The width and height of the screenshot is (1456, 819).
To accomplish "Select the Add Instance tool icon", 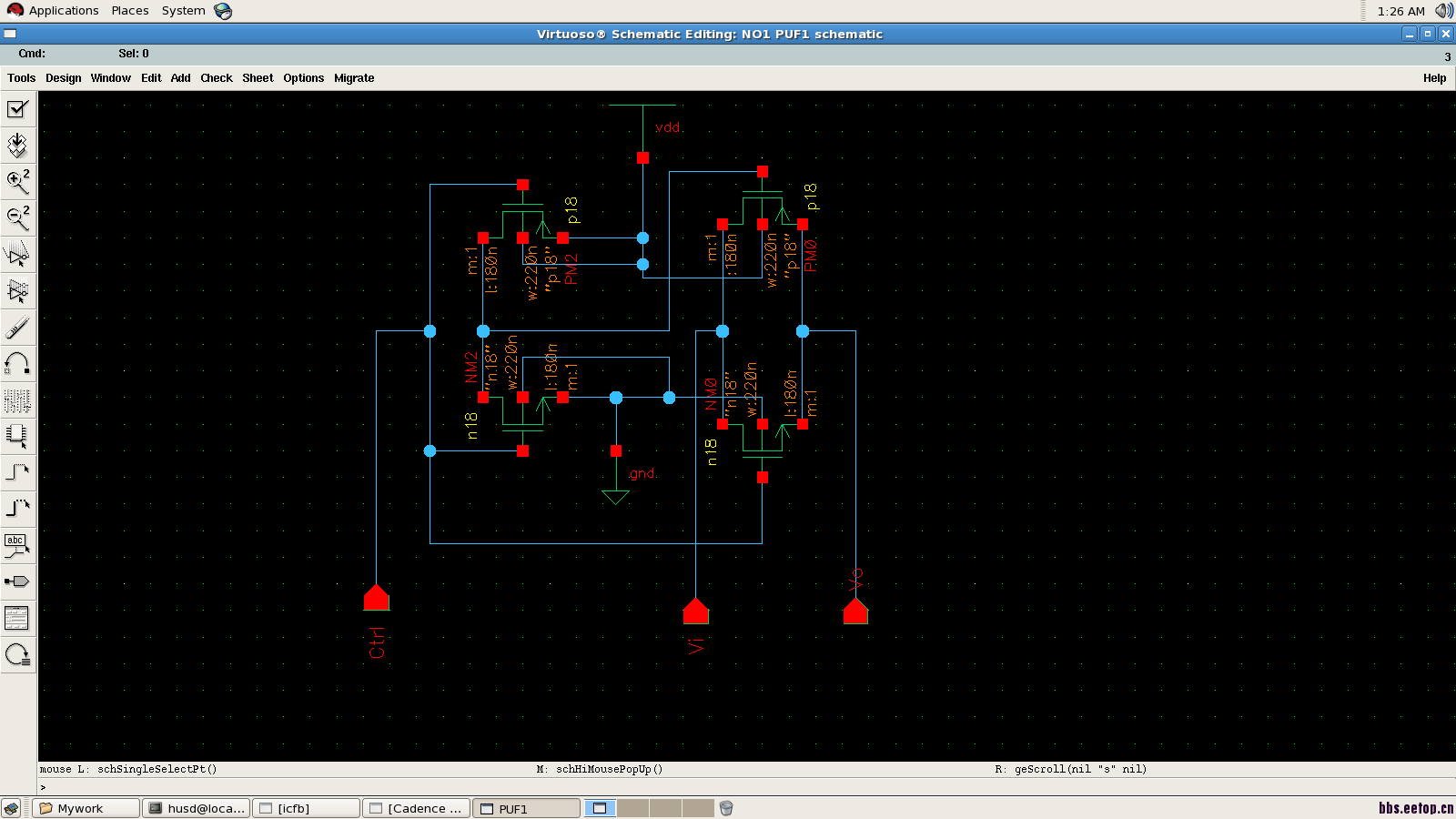I will (17, 436).
